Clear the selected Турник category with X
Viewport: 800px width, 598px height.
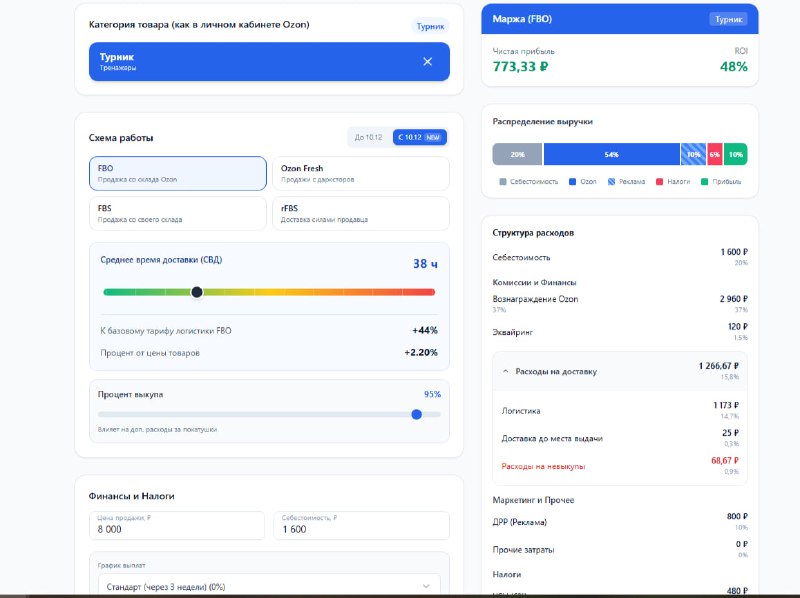click(428, 62)
